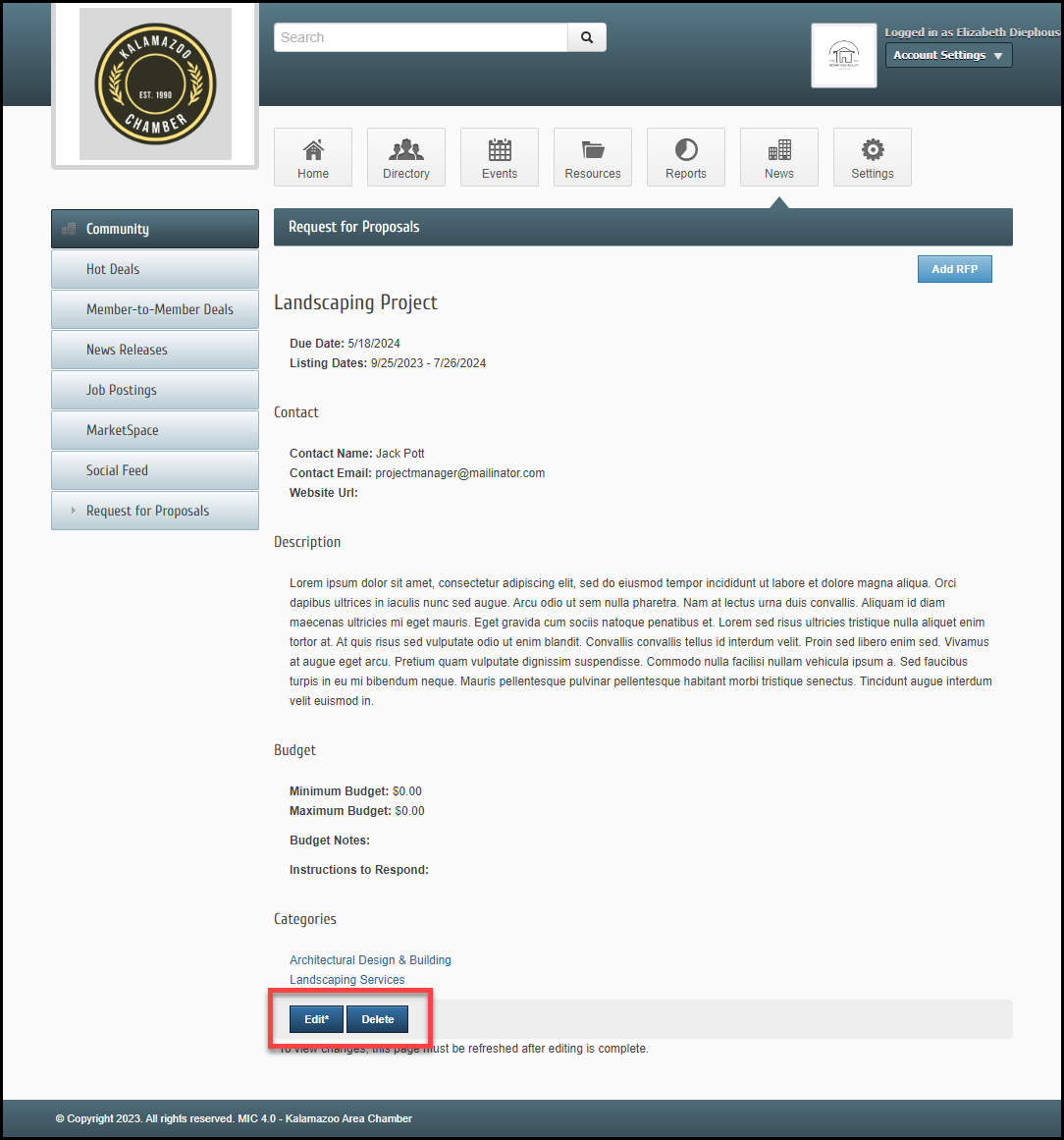
Task: Click the Maximum Budget $0.00 value
Action: [x=409, y=811]
